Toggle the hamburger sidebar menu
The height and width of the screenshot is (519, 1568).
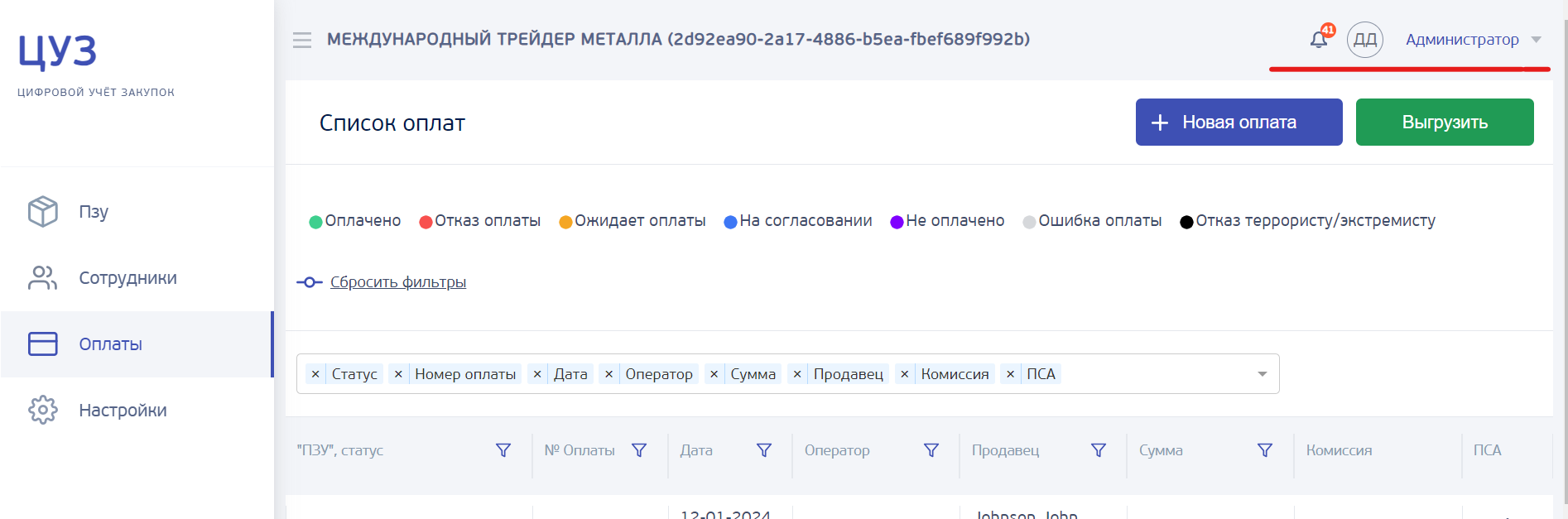point(302,40)
